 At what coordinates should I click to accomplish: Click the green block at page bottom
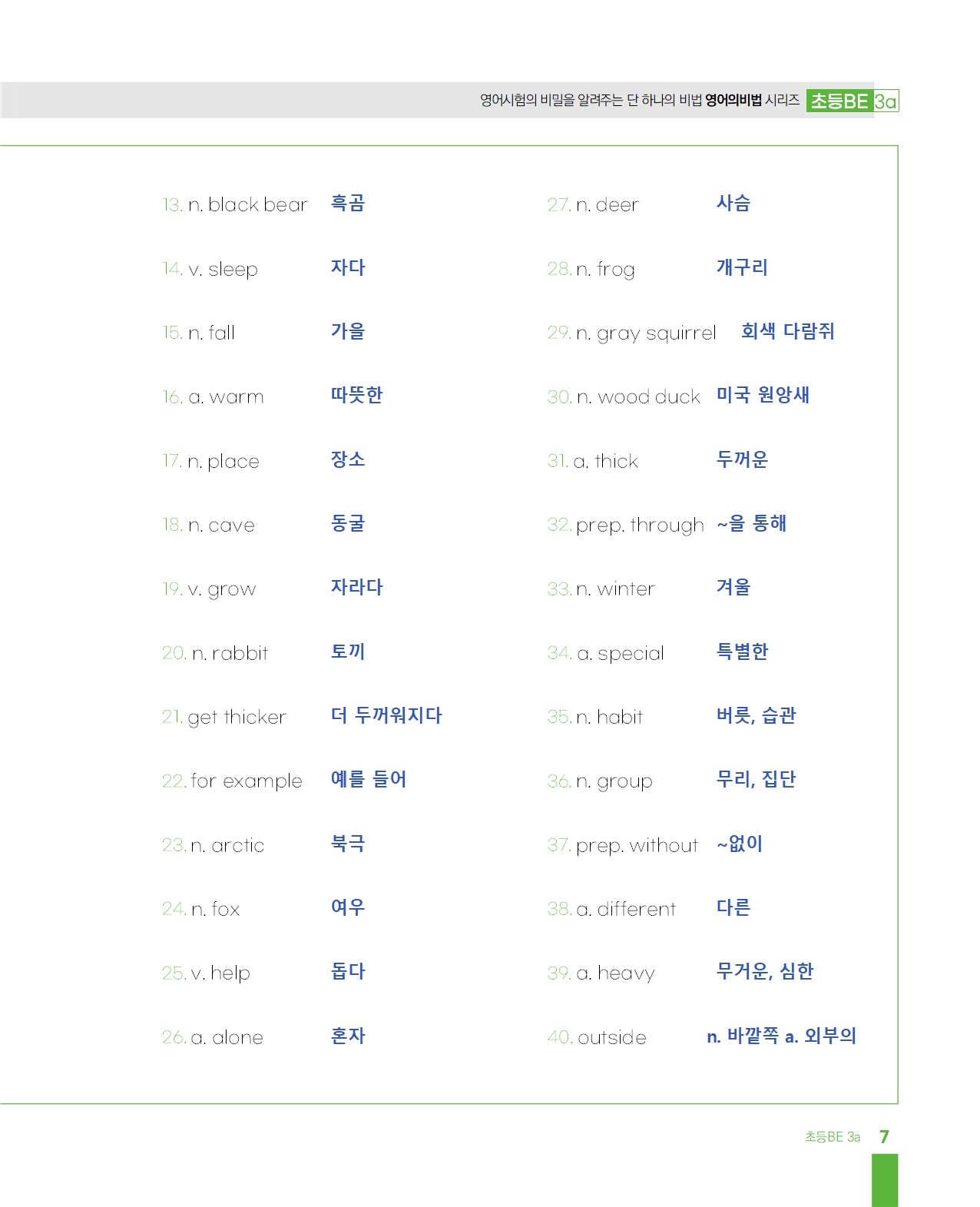884,1180
